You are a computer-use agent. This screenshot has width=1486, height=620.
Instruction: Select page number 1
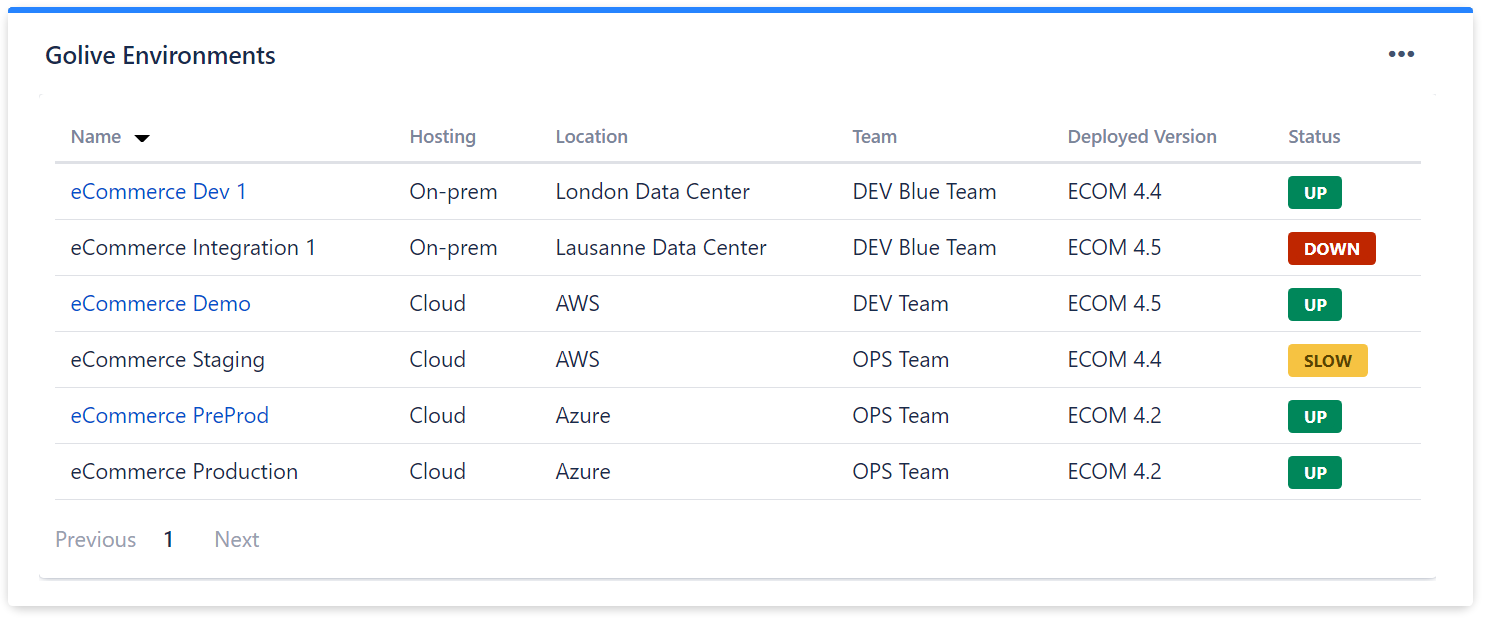click(x=168, y=540)
